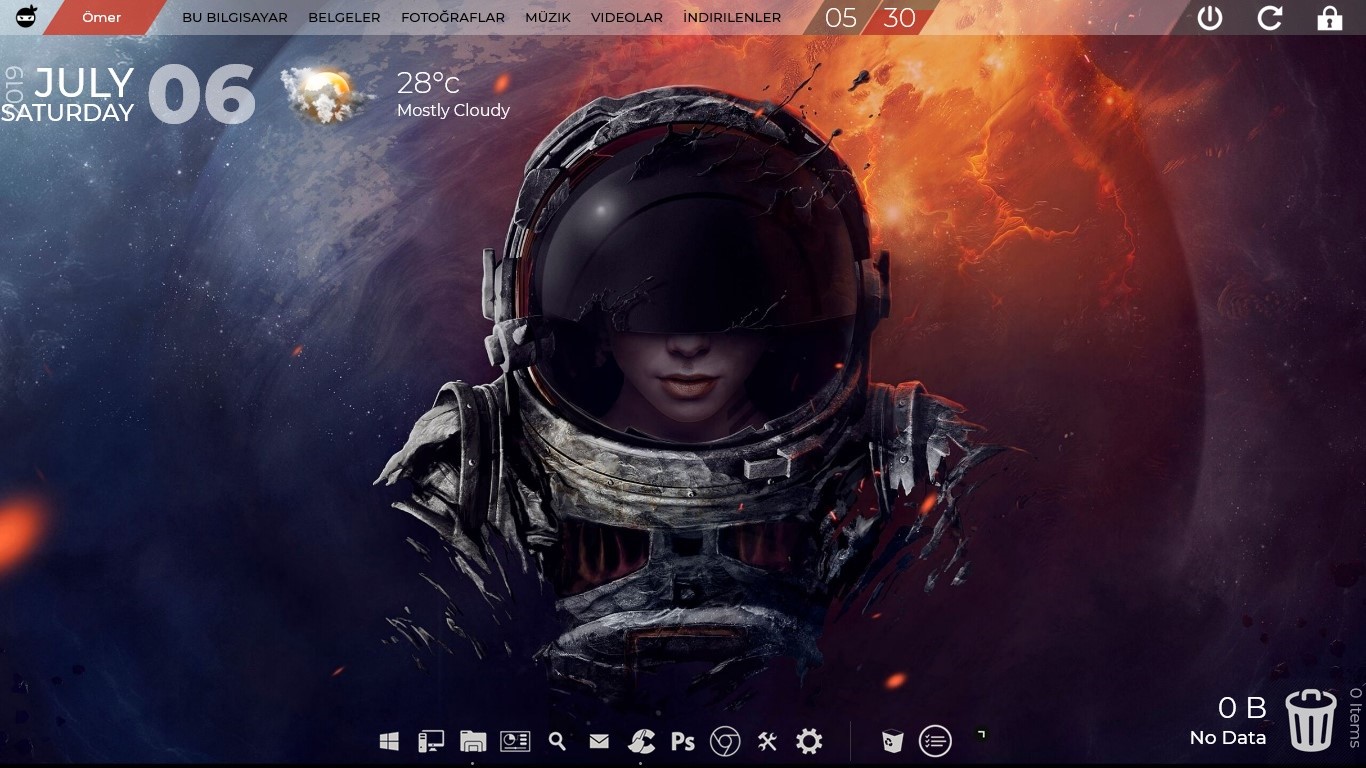Open İNDİRİLENLER from the top bar
The width and height of the screenshot is (1366, 768).
[x=732, y=18]
